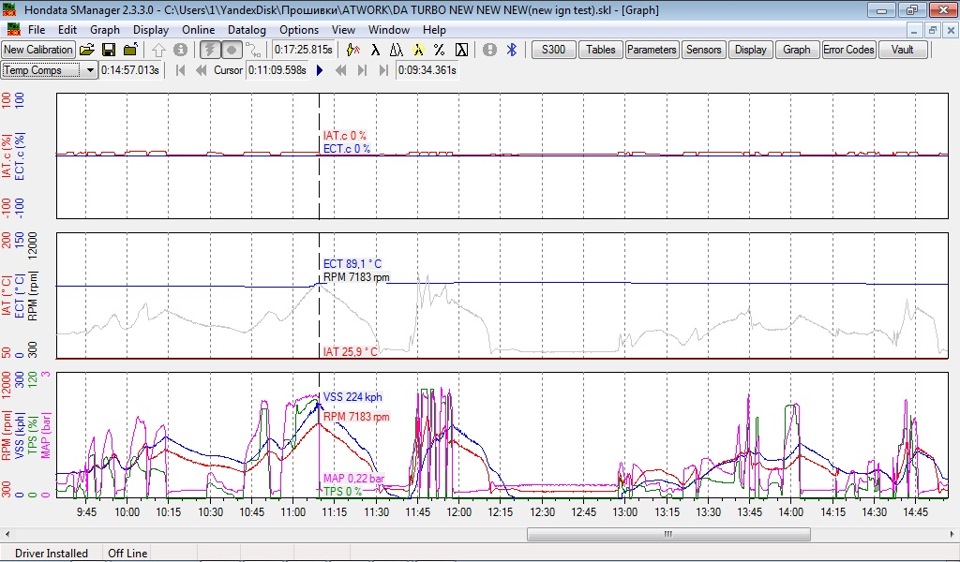Open the Options menu
The image size is (960, 562).
(x=299, y=29)
